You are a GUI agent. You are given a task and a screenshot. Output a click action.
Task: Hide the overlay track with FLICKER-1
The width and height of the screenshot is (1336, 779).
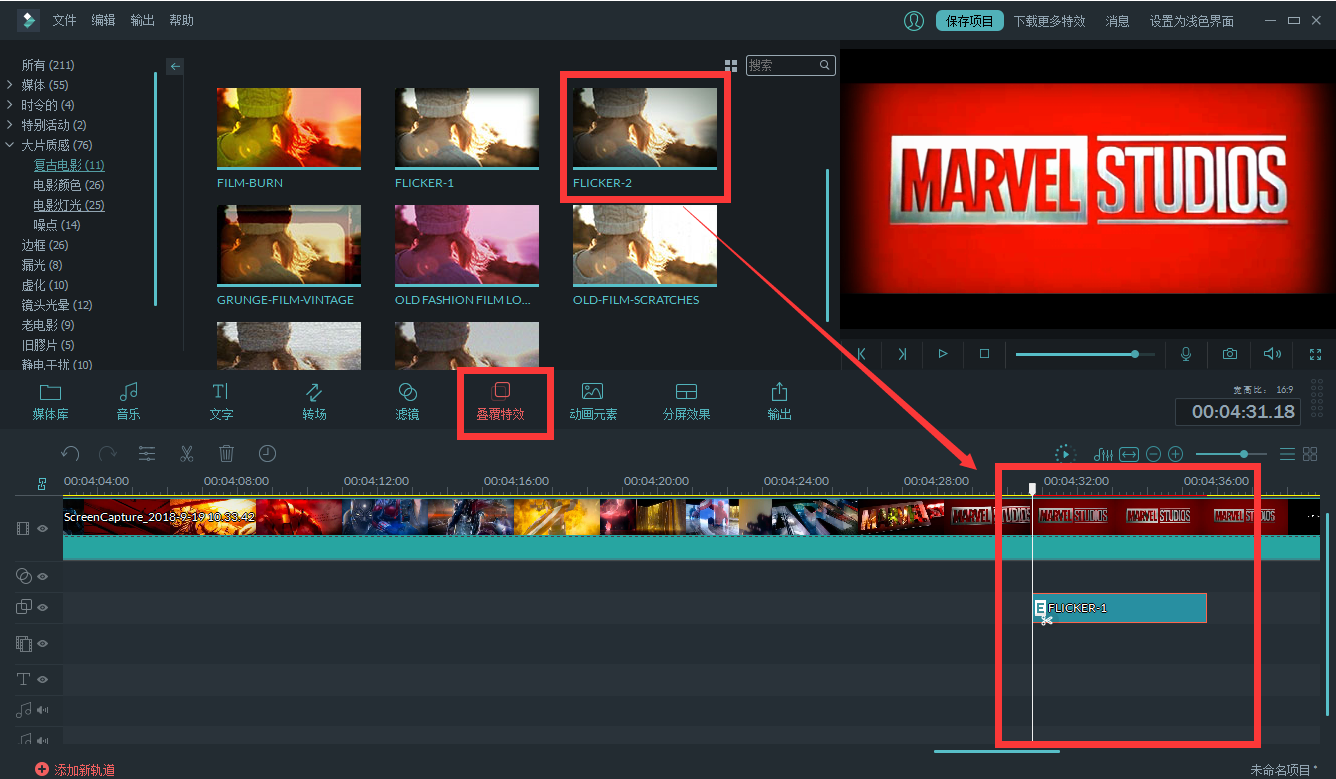[x=43, y=607]
